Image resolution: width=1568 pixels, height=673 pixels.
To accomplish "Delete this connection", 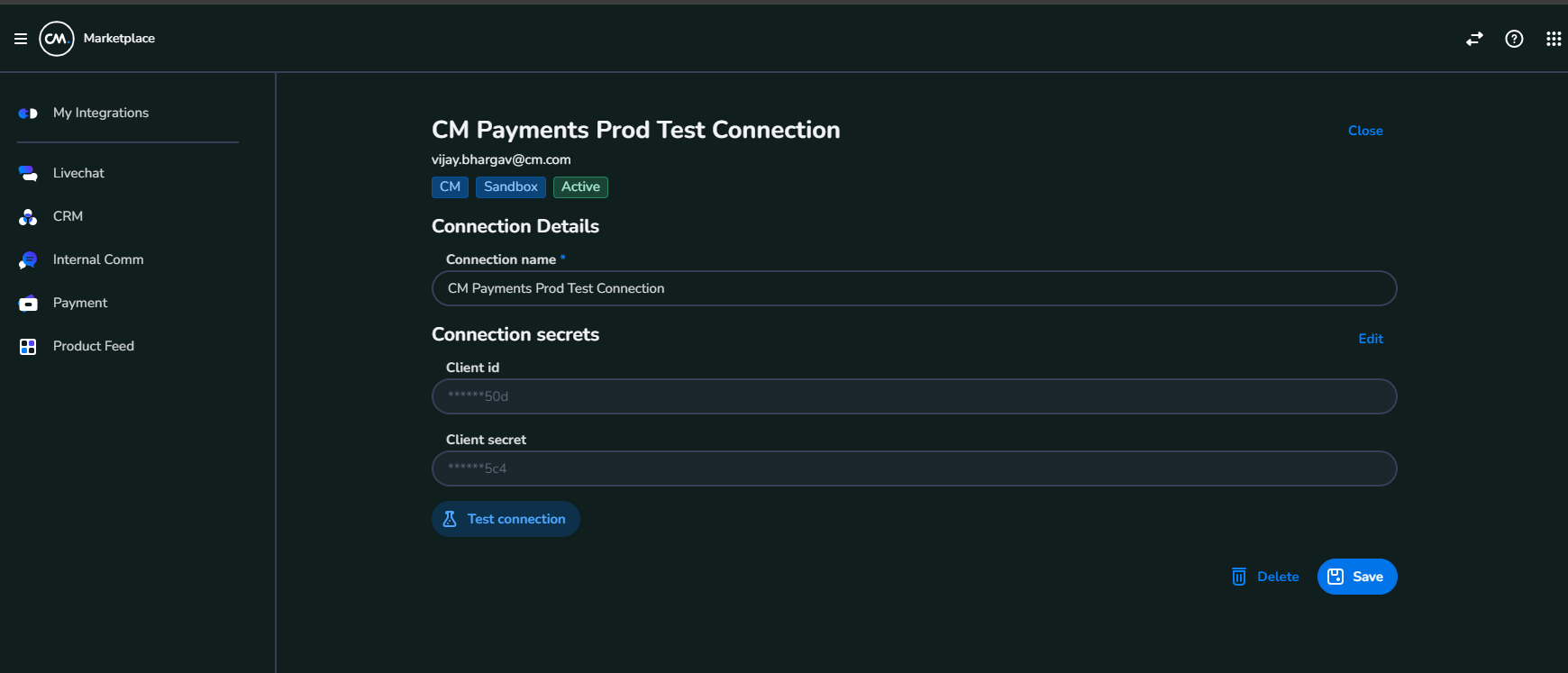I will coord(1265,577).
